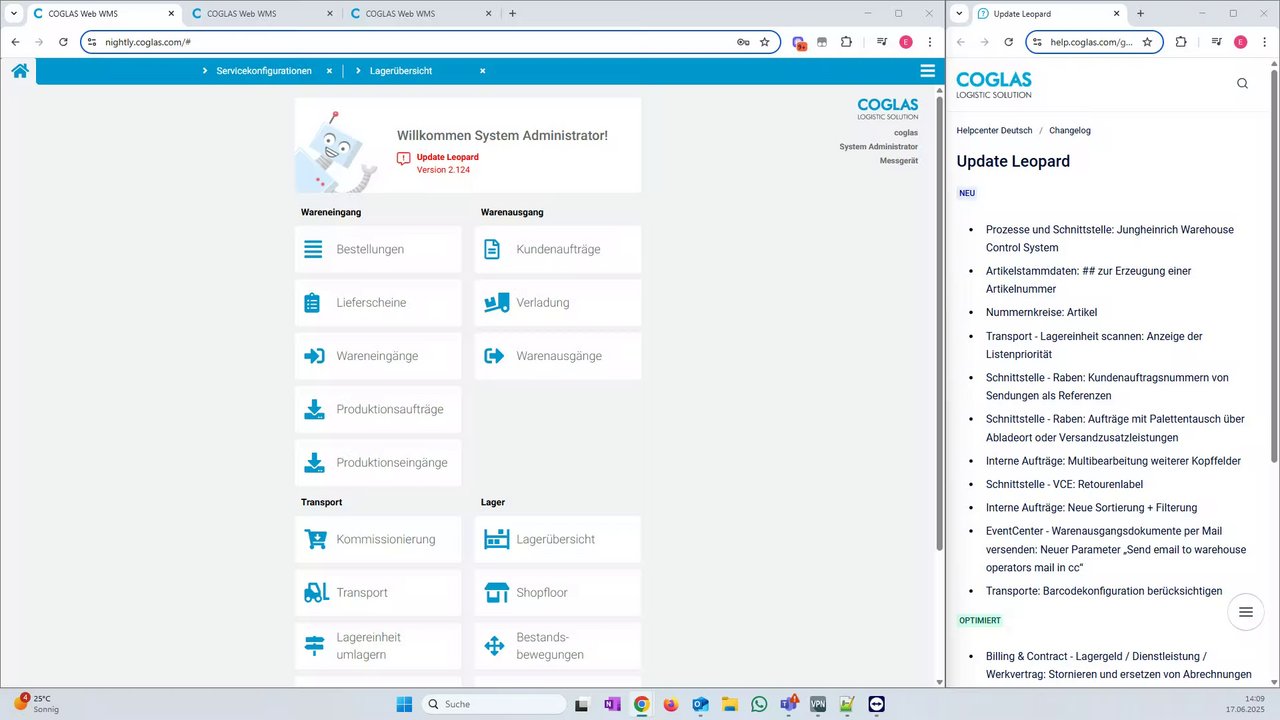Open Lieferscheine tile
This screenshot has height=720, width=1280.
[378, 302]
